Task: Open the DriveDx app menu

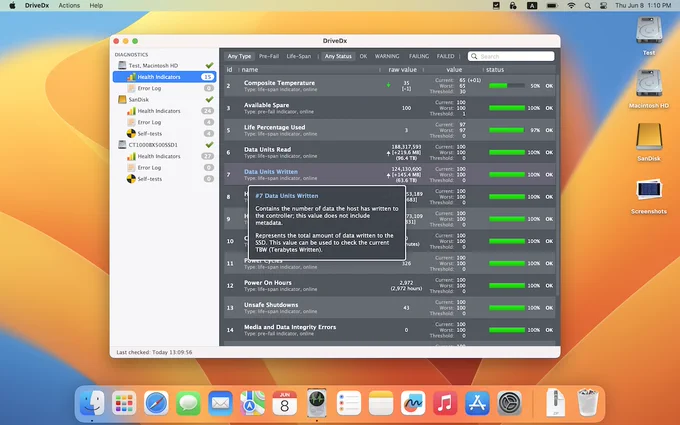Action: click(x=37, y=6)
